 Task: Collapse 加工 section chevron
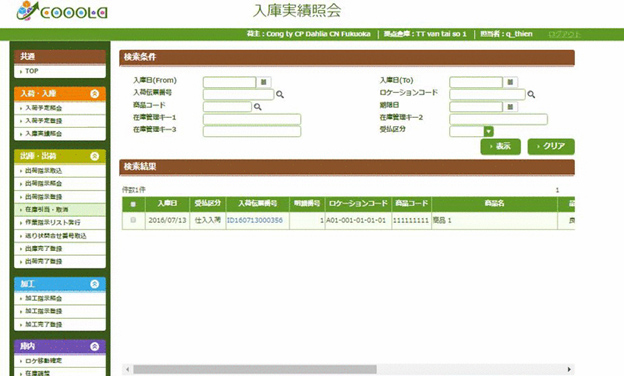pyautogui.click(x=94, y=284)
